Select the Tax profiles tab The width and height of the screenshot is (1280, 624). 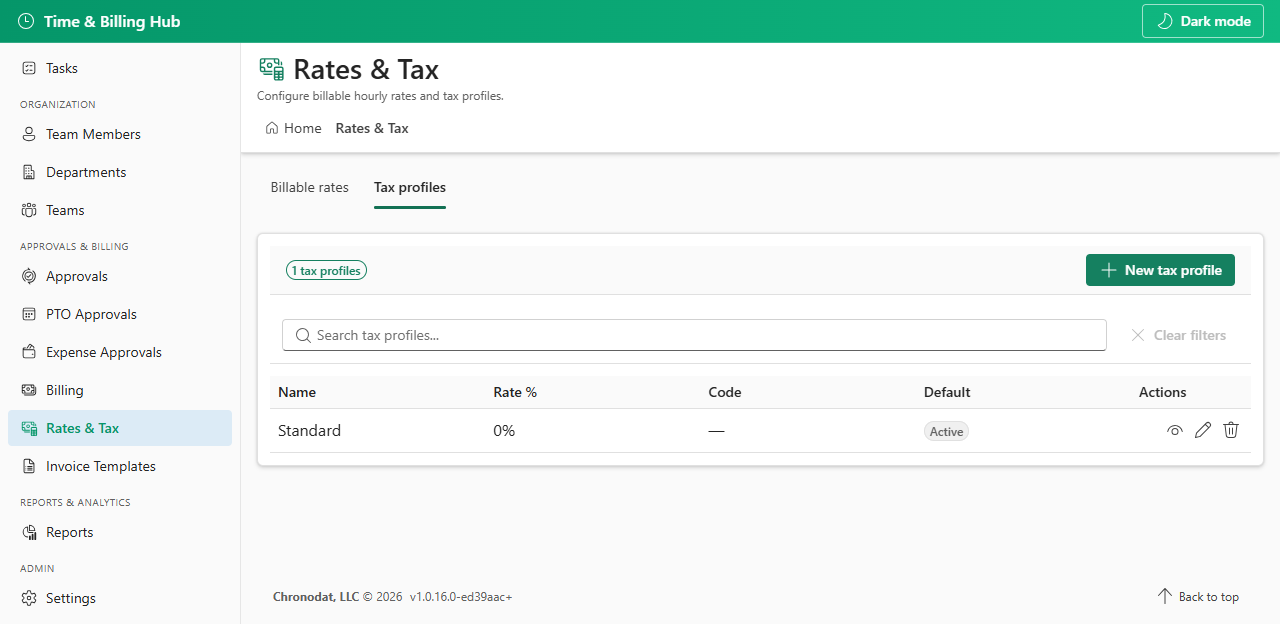point(410,187)
